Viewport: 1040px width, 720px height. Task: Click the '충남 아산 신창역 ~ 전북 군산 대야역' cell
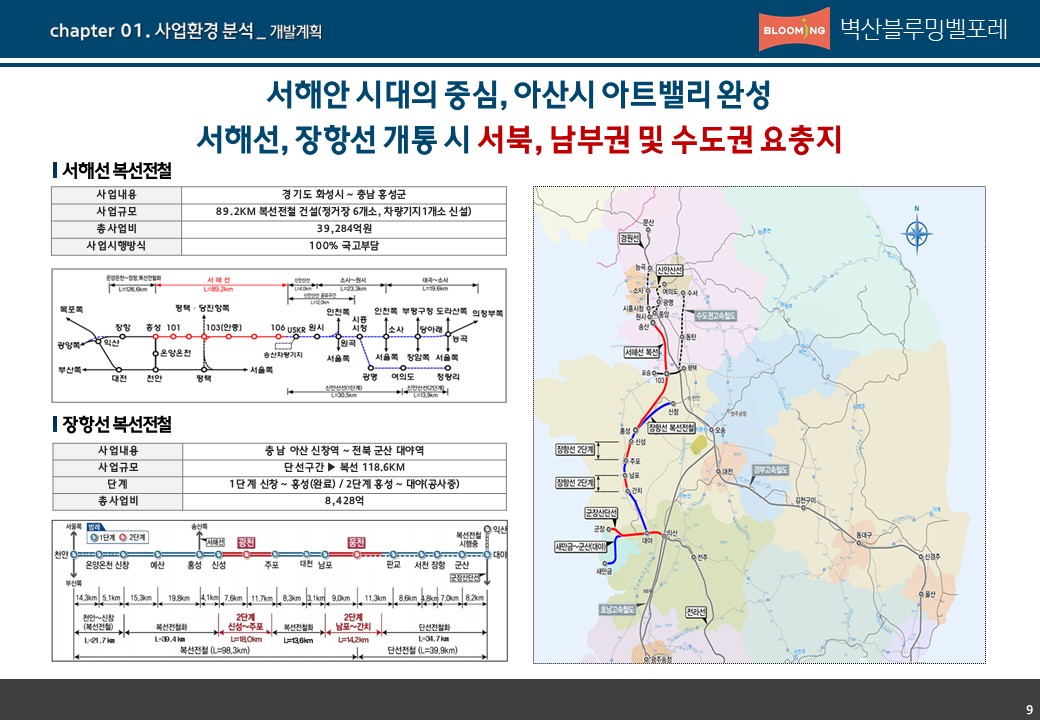click(x=344, y=451)
